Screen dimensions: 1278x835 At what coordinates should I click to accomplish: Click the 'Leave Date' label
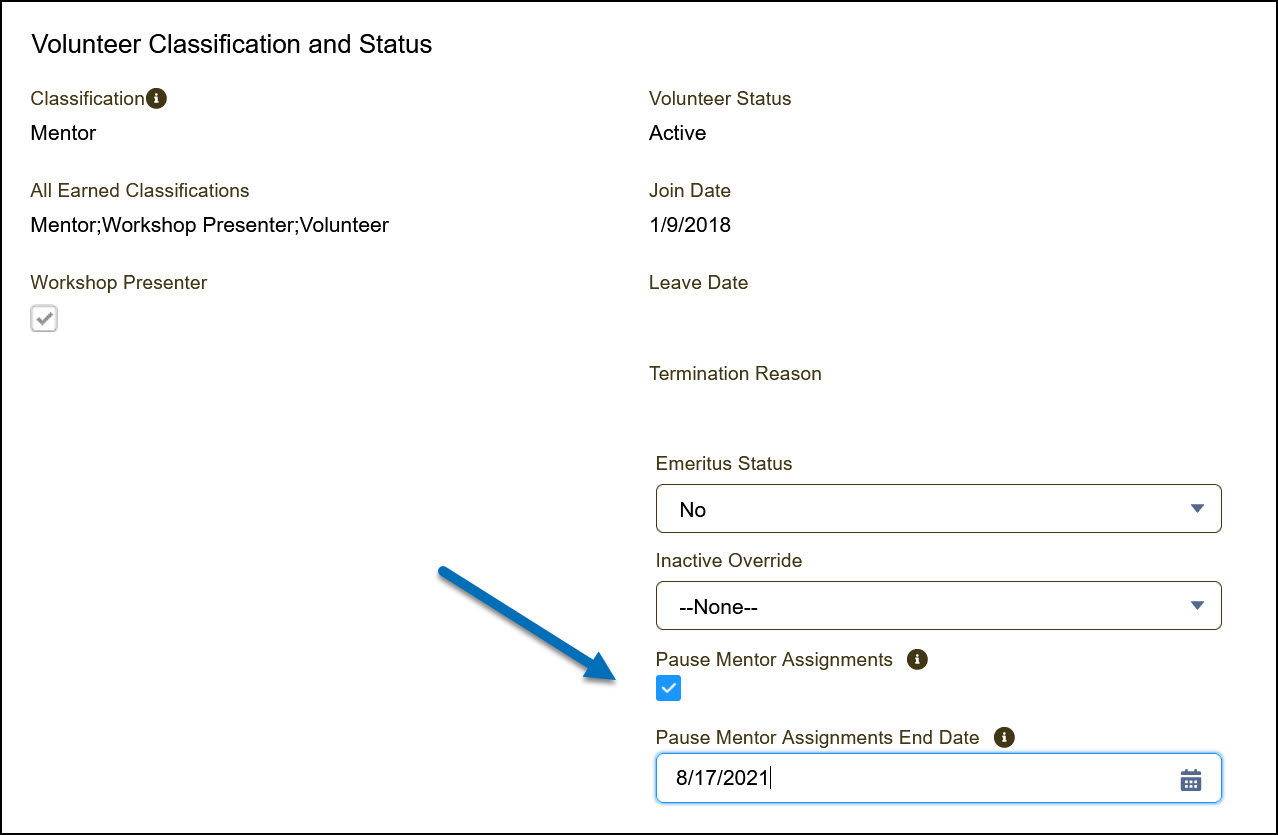[698, 282]
